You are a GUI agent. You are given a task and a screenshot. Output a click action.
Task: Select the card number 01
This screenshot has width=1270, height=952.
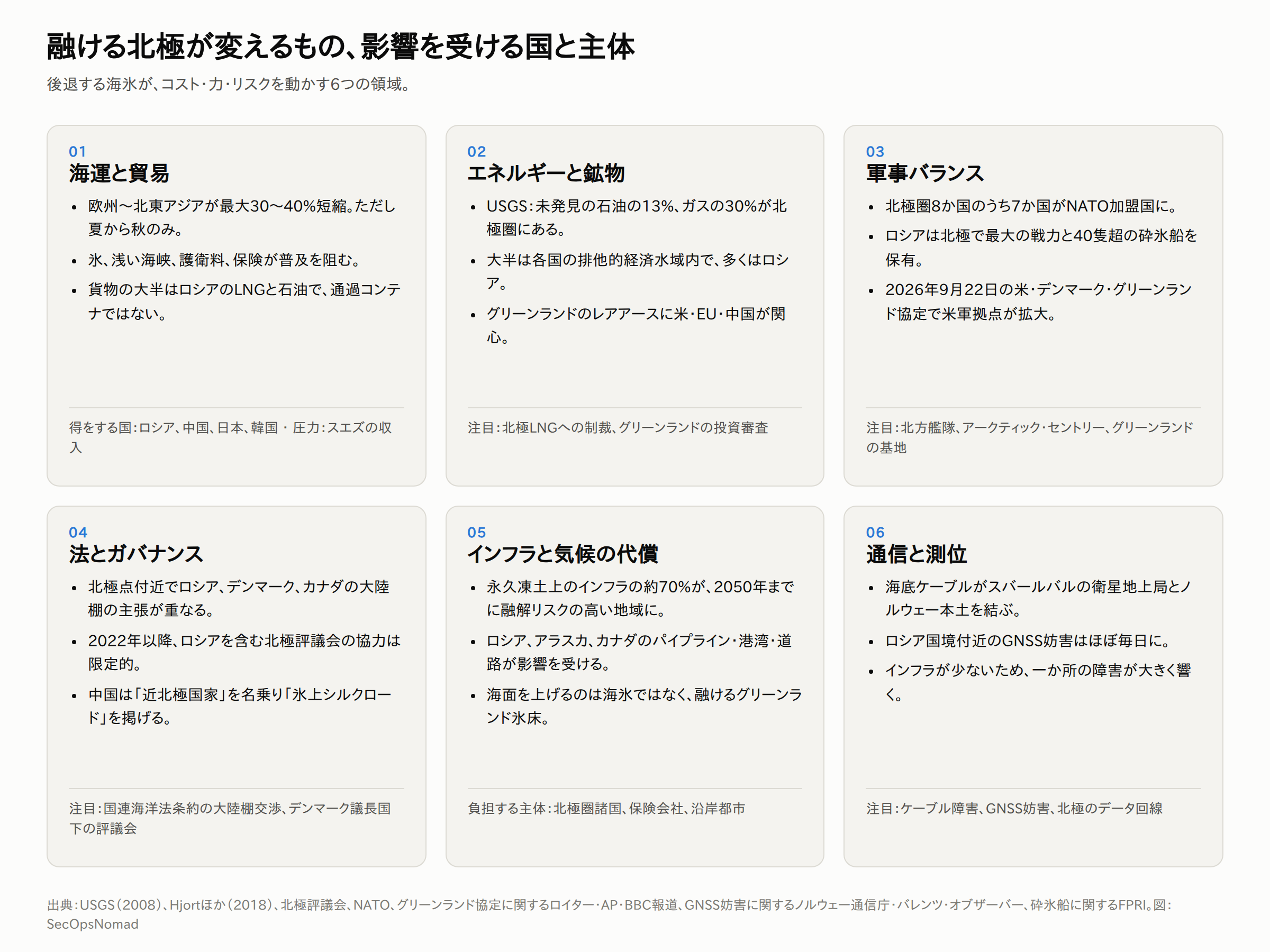click(77, 151)
